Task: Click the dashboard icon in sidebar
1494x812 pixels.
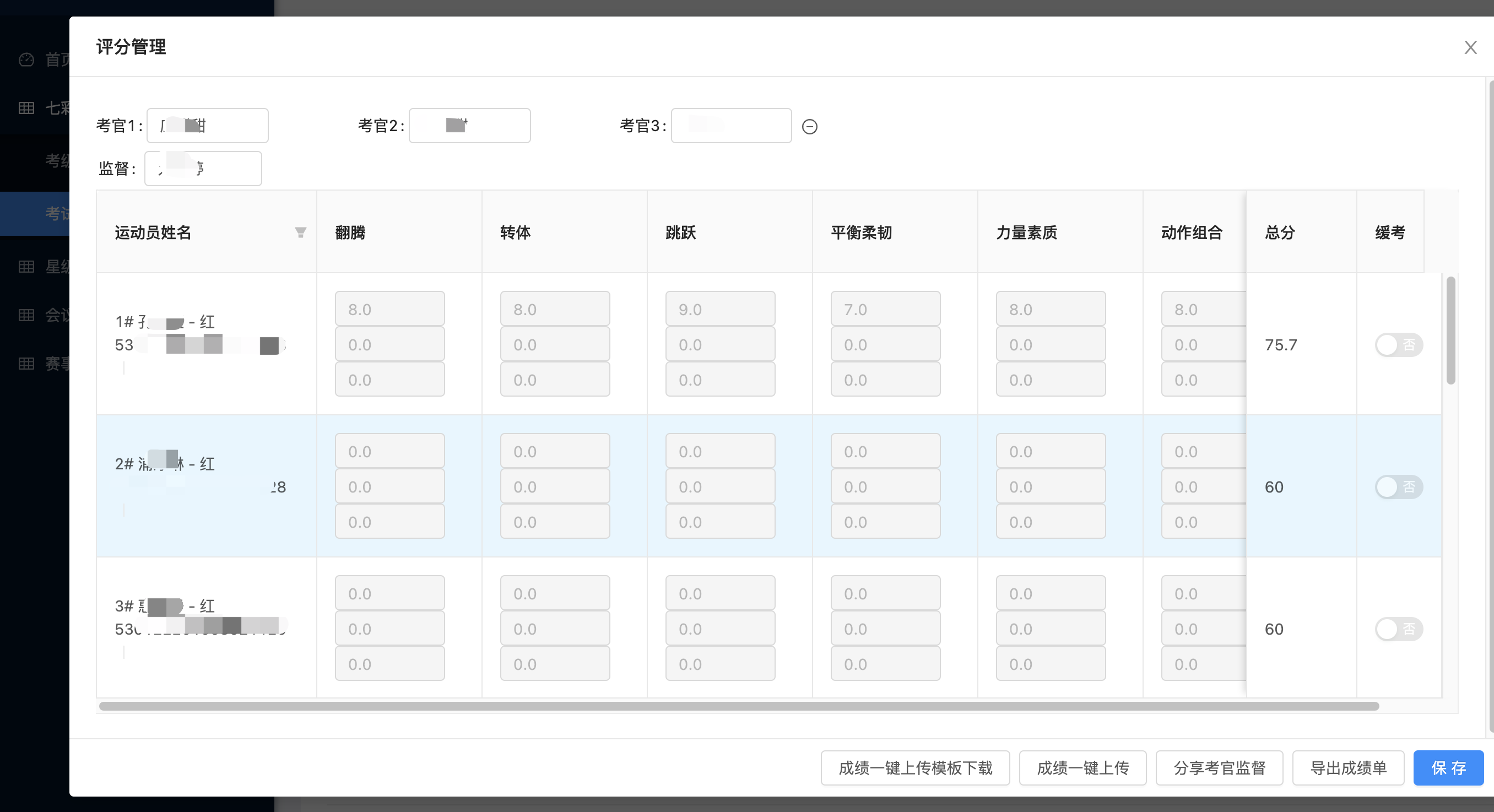Action: pyautogui.click(x=26, y=59)
